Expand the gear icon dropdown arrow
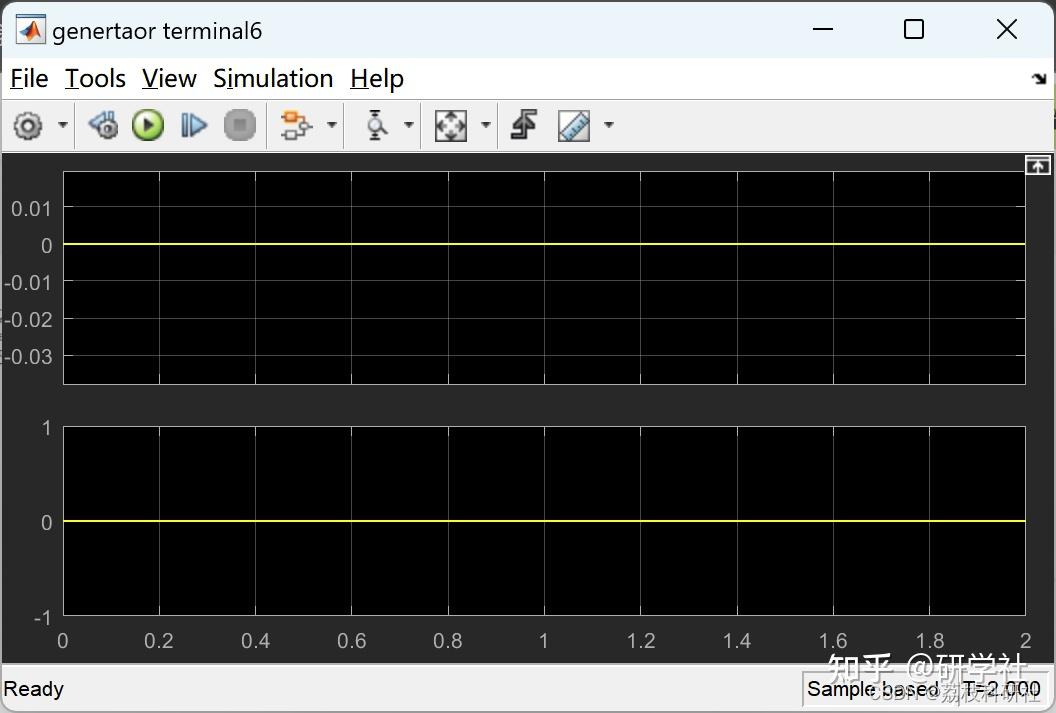 (62, 125)
